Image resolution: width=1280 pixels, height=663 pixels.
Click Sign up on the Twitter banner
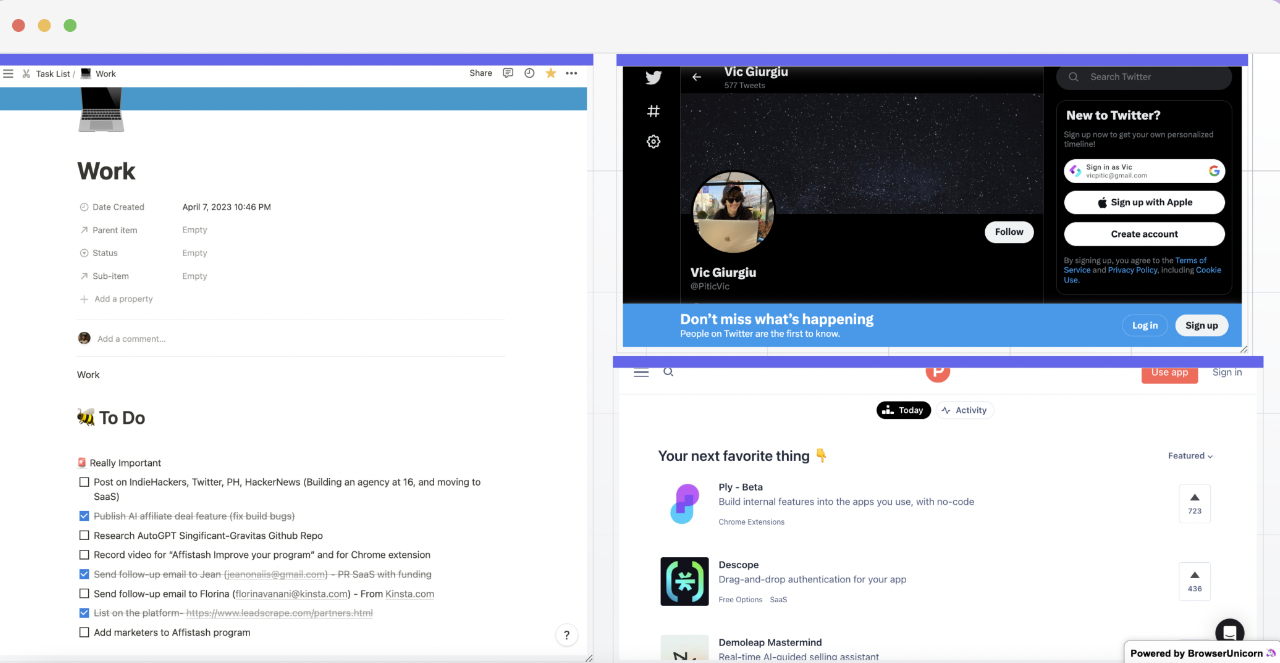(x=1201, y=325)
